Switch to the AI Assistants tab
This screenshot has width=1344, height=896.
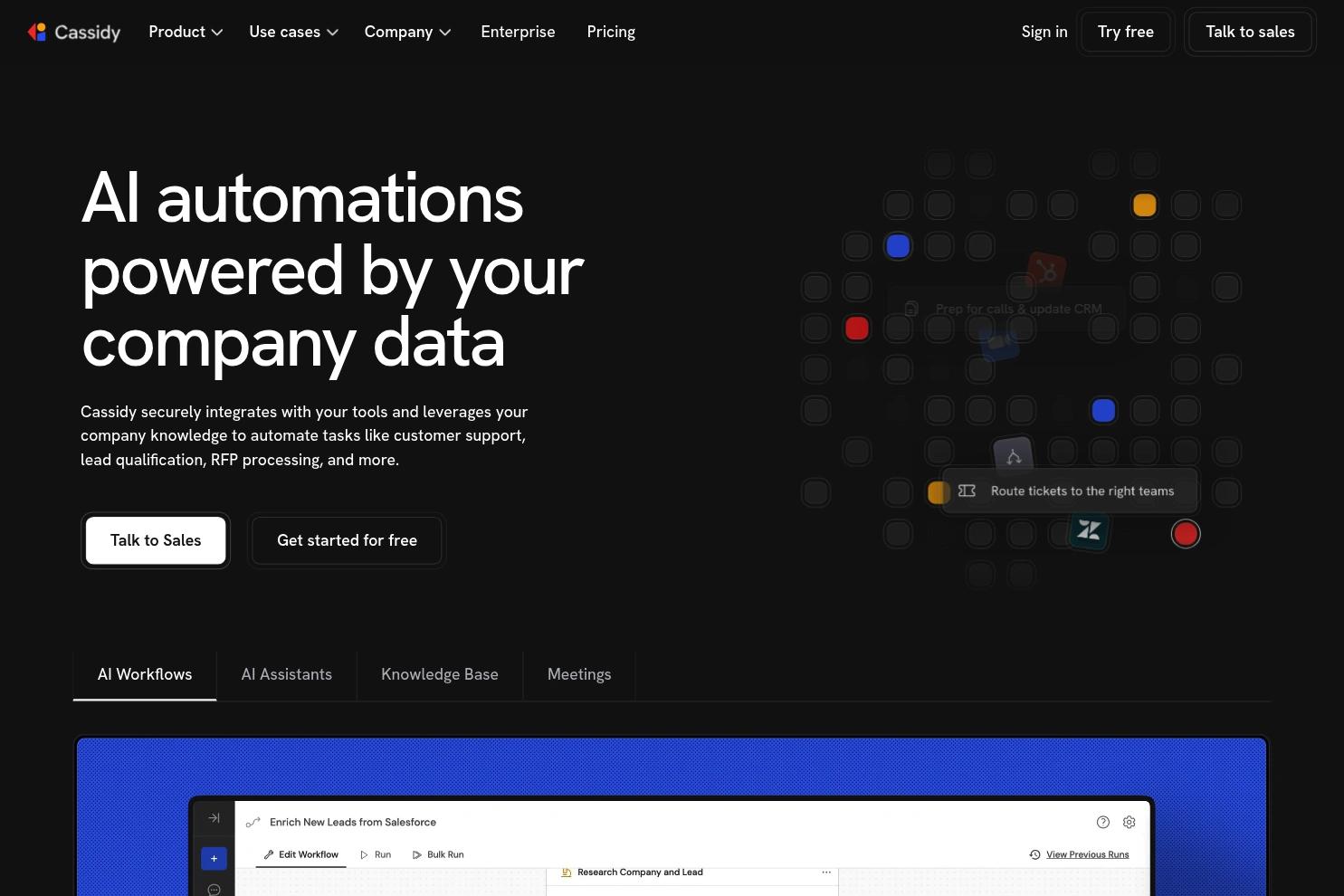(x=287, y=674)
